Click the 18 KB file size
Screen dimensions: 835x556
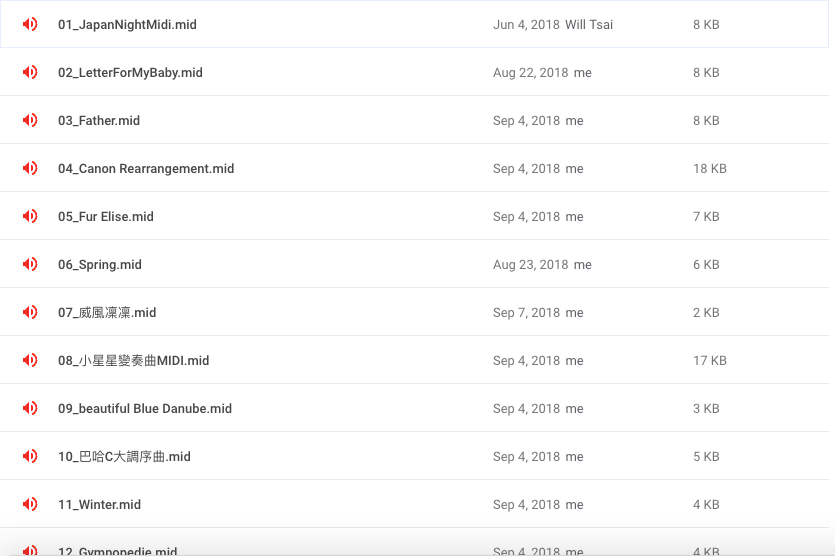pos(709,168)
